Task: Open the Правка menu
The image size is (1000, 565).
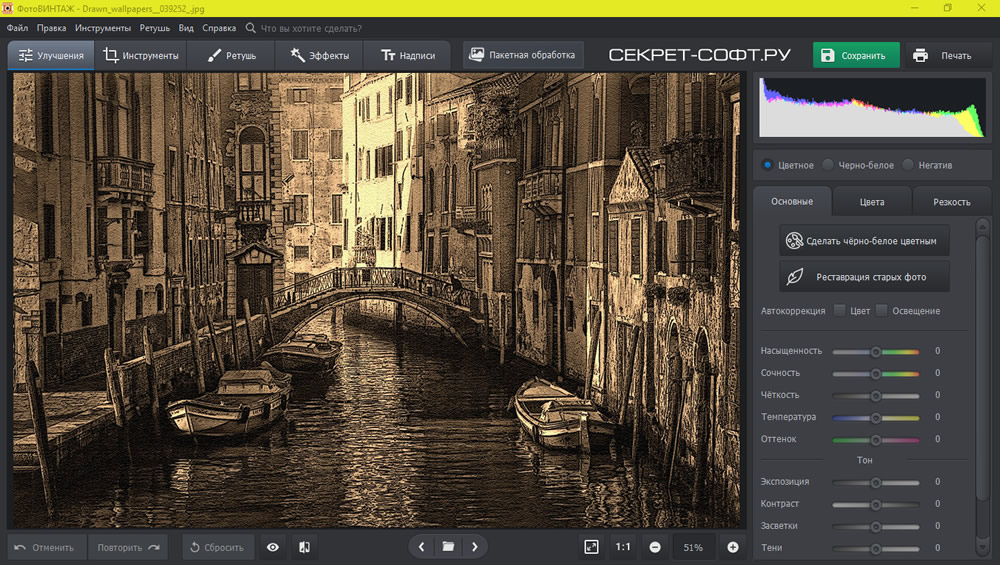Action: point(51,28)
